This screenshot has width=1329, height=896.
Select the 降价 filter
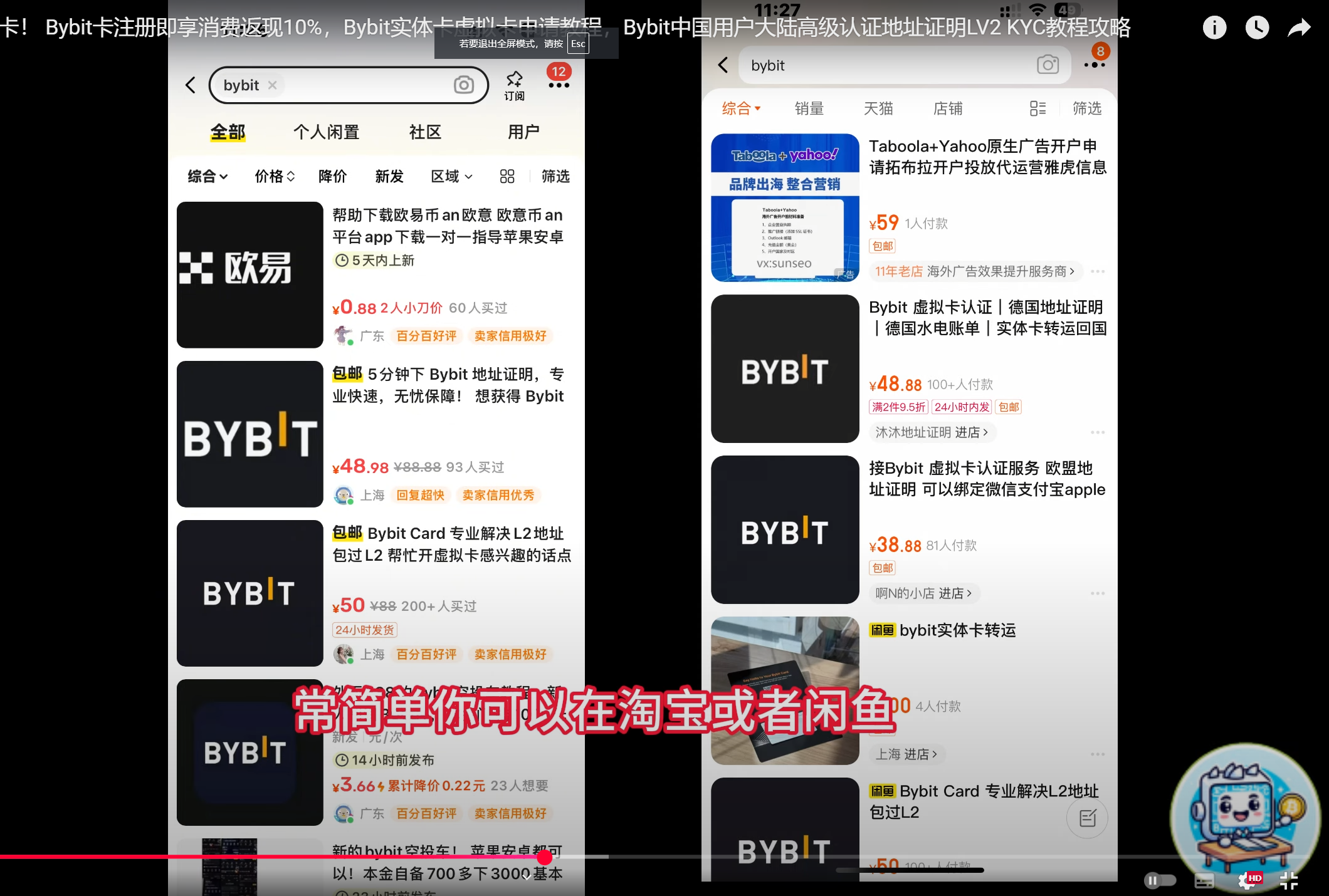(333, 177)
